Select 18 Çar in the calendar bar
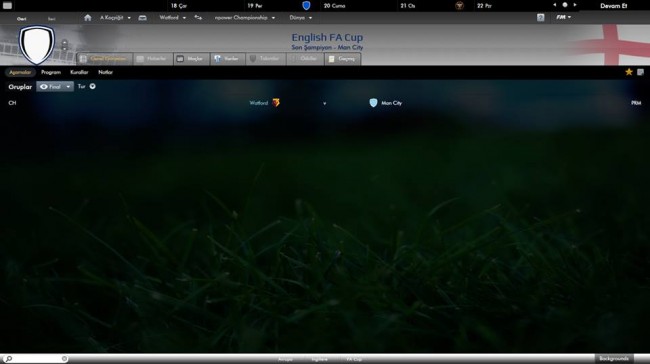 pyautogui.click(x=179, y=6)
